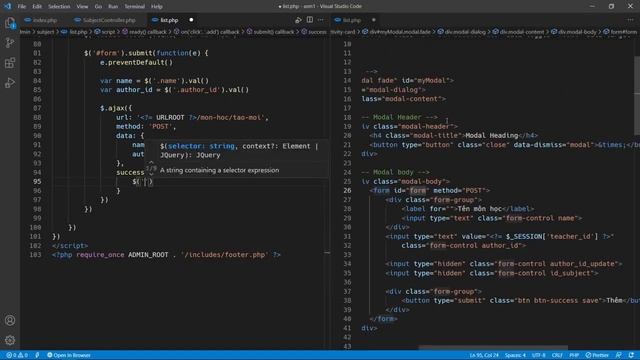Open the Run and Debug view
Image resolution: width=640 pixels, height=360 pixels.
coord(10,83)
